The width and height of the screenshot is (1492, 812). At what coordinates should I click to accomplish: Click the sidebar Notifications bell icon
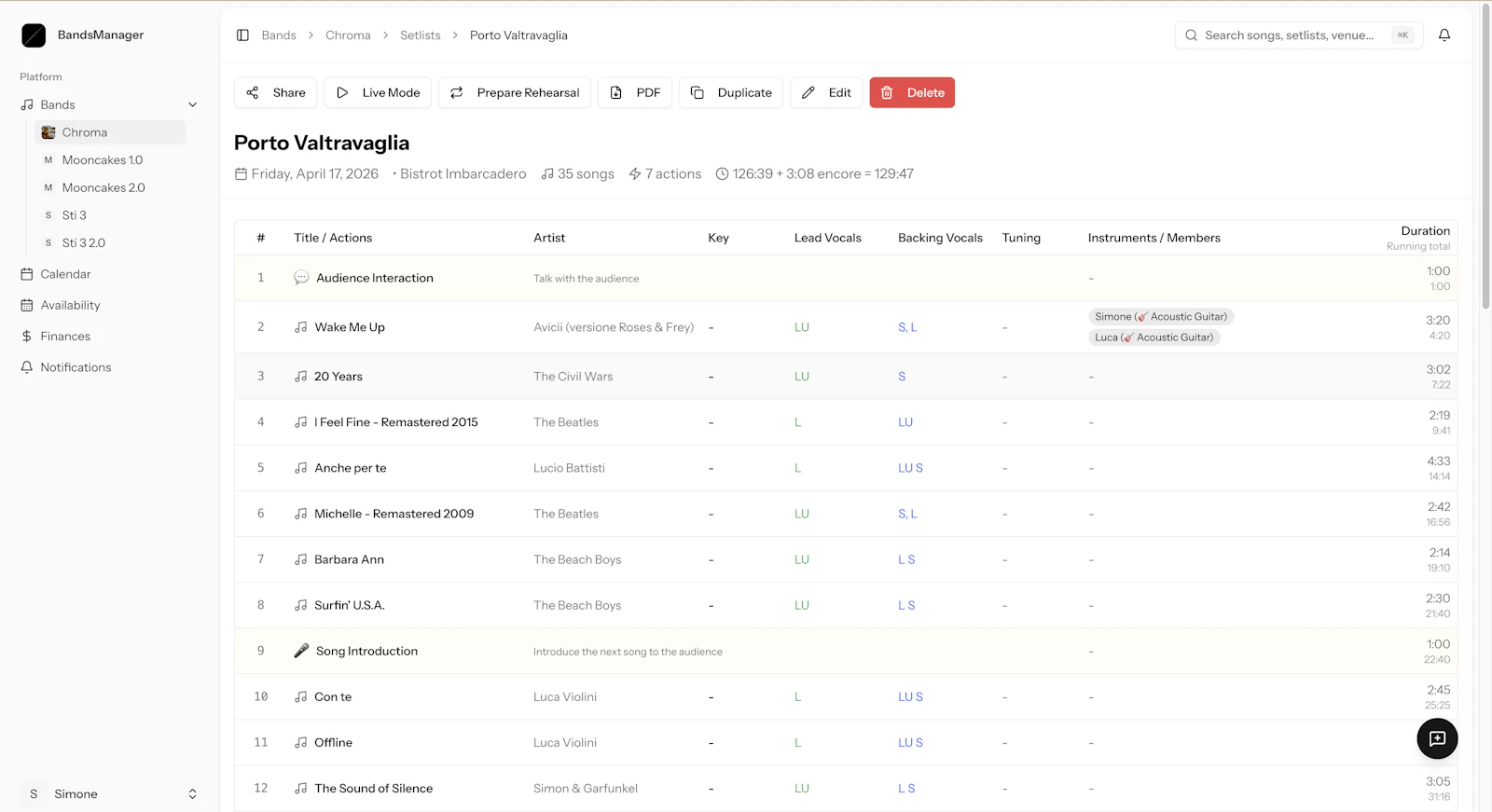click(27, 367)
